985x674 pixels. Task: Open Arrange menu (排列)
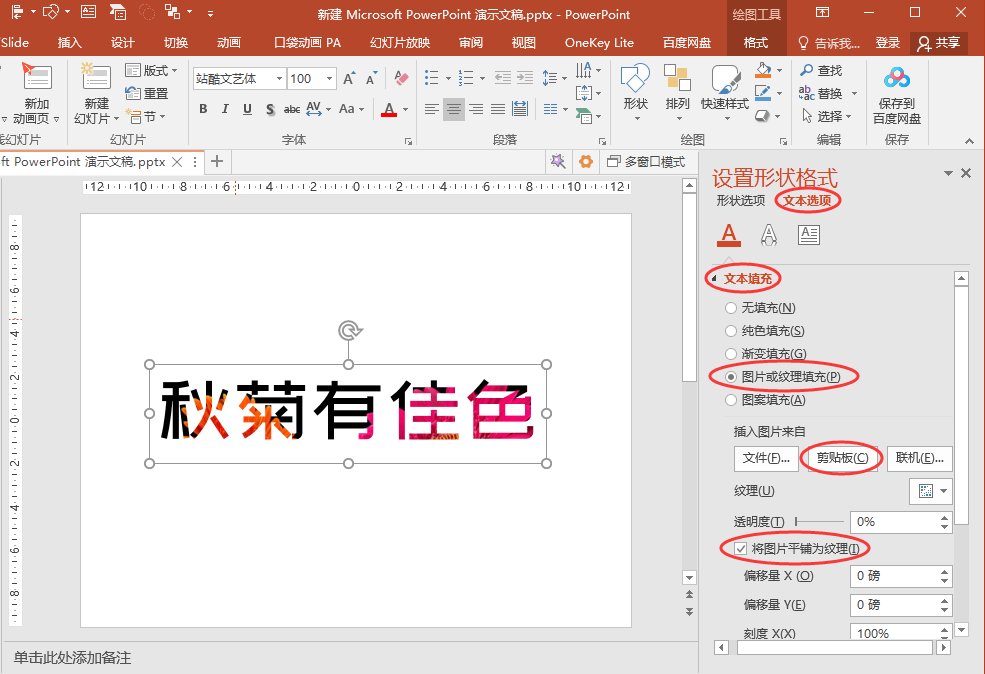(x=678, y=92)
